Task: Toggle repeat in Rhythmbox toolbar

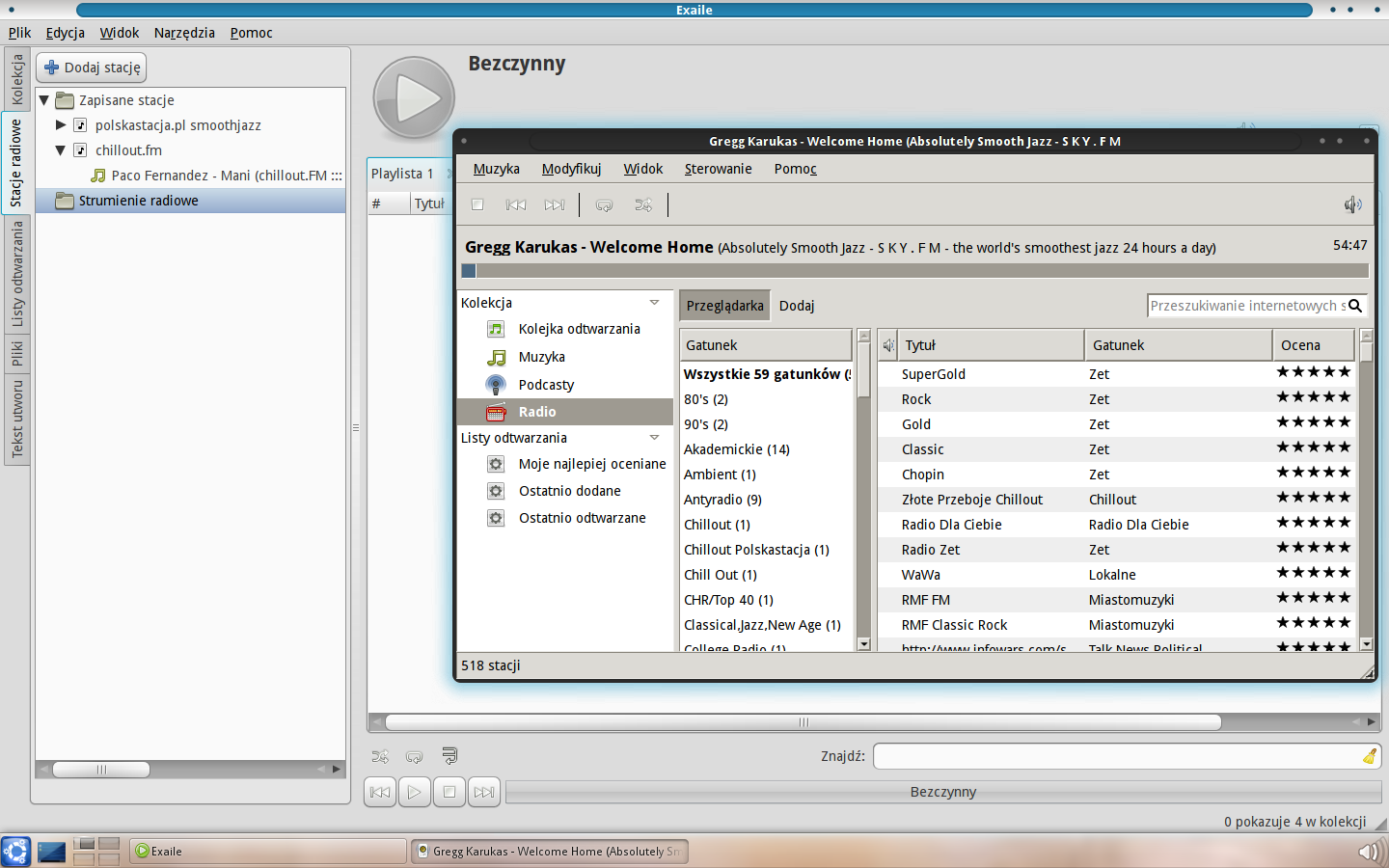Action: (605, 204)
